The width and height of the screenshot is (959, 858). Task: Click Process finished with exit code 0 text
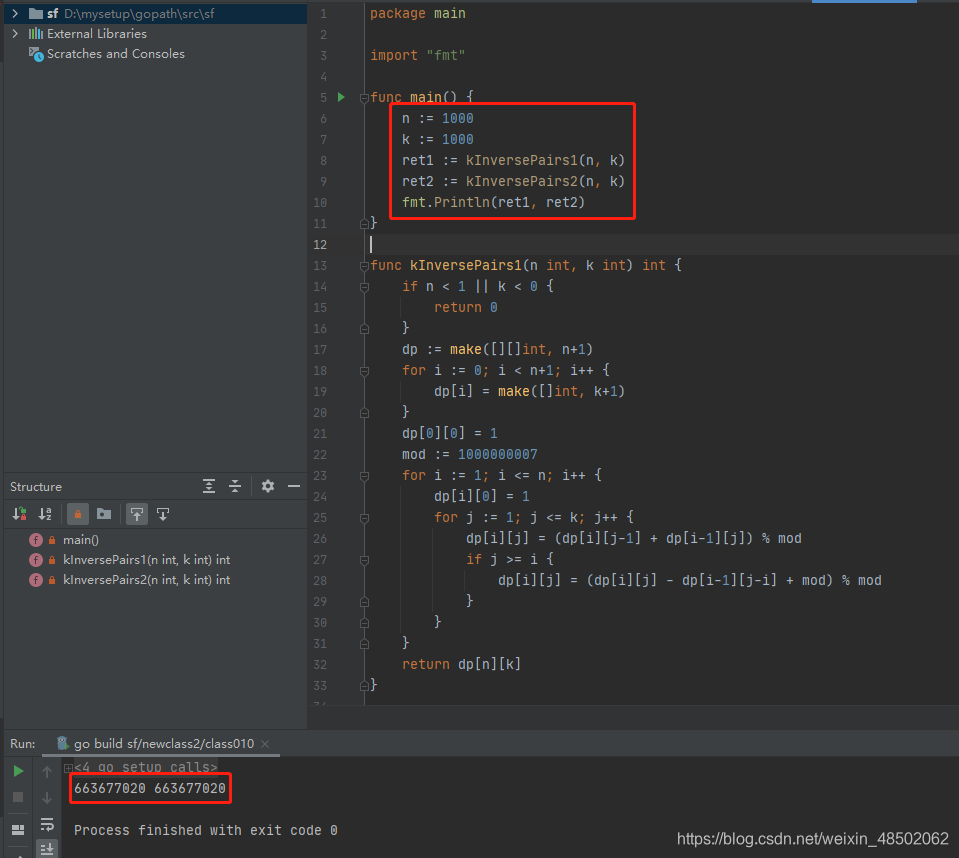(x=206, y=830)
